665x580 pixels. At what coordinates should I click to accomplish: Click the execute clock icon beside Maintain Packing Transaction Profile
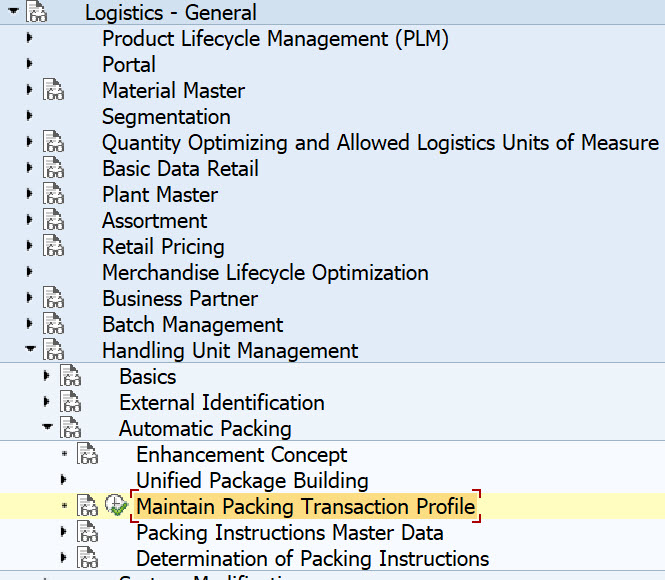coord(116,507)
